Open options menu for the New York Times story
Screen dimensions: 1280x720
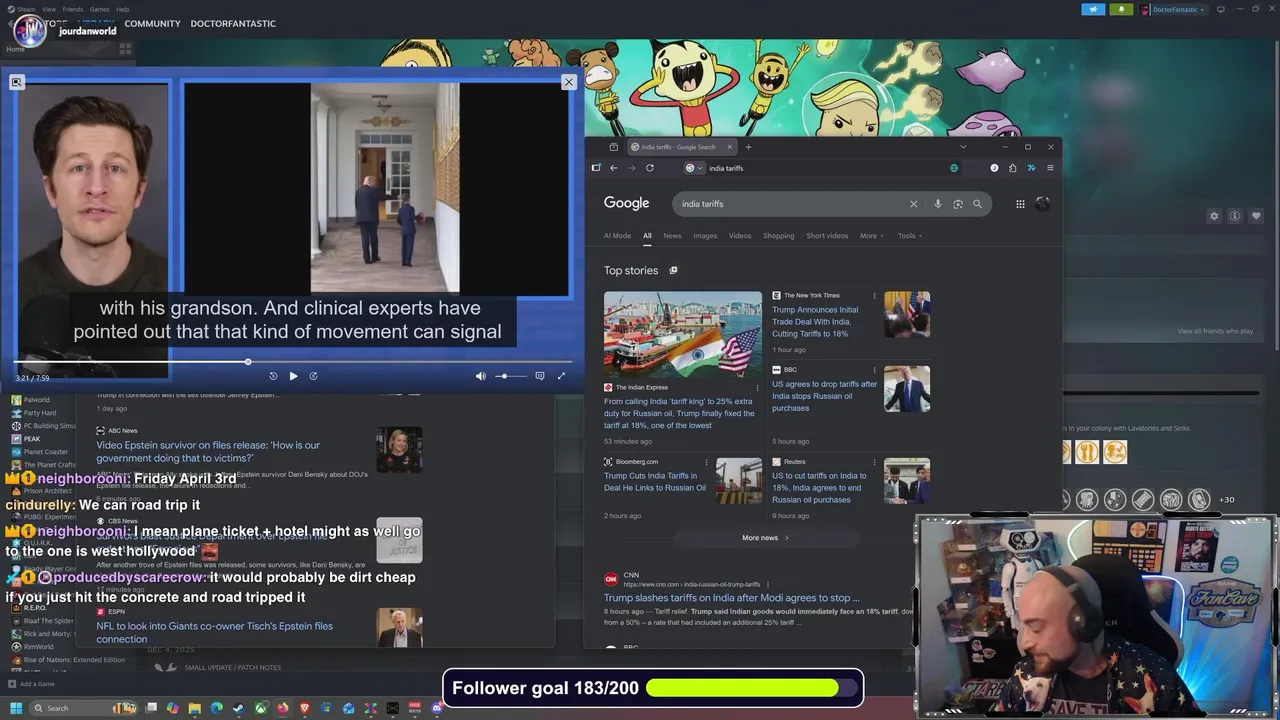click(874, 296)
